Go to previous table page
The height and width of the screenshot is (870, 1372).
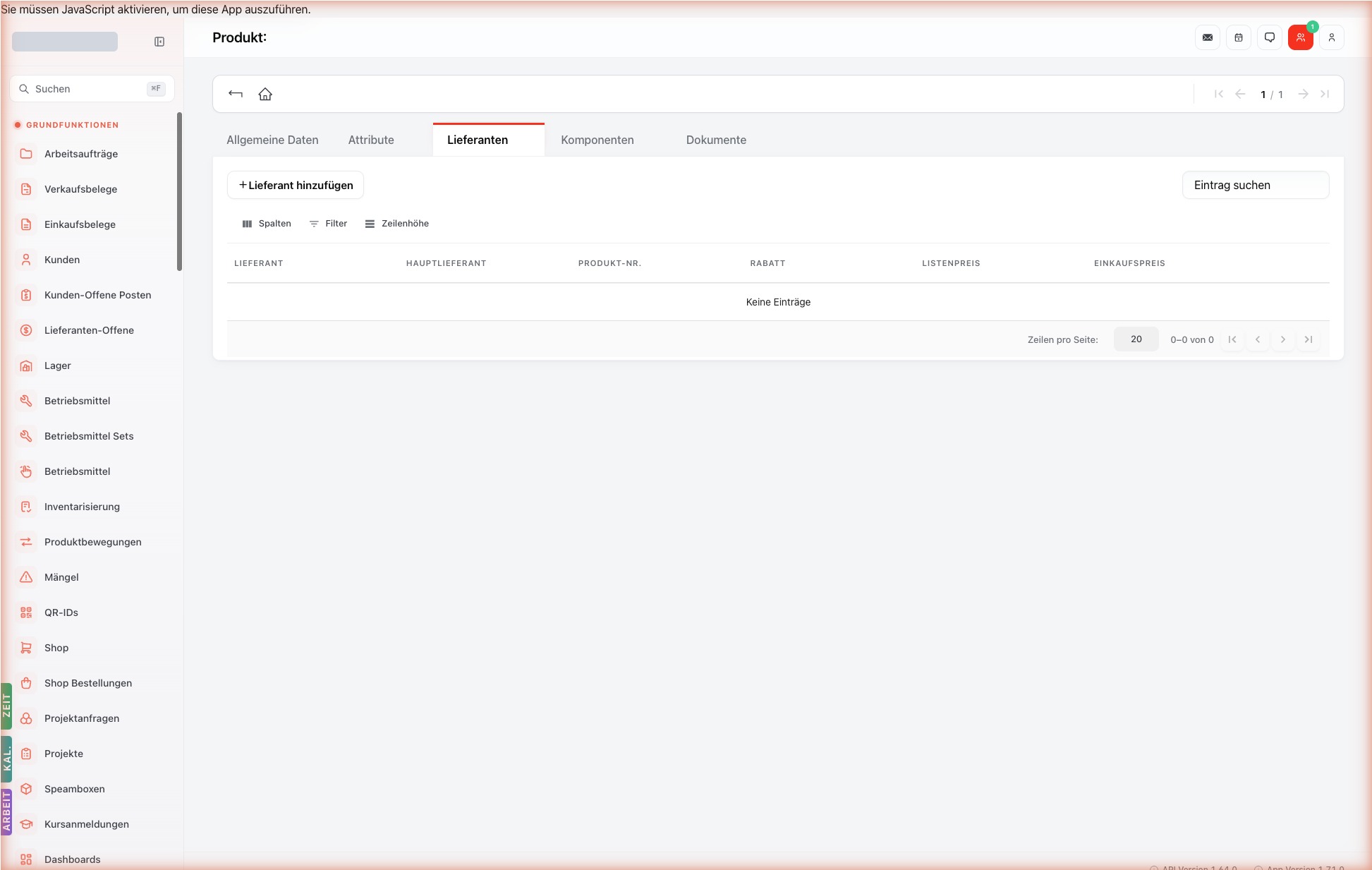[1258, 339]
